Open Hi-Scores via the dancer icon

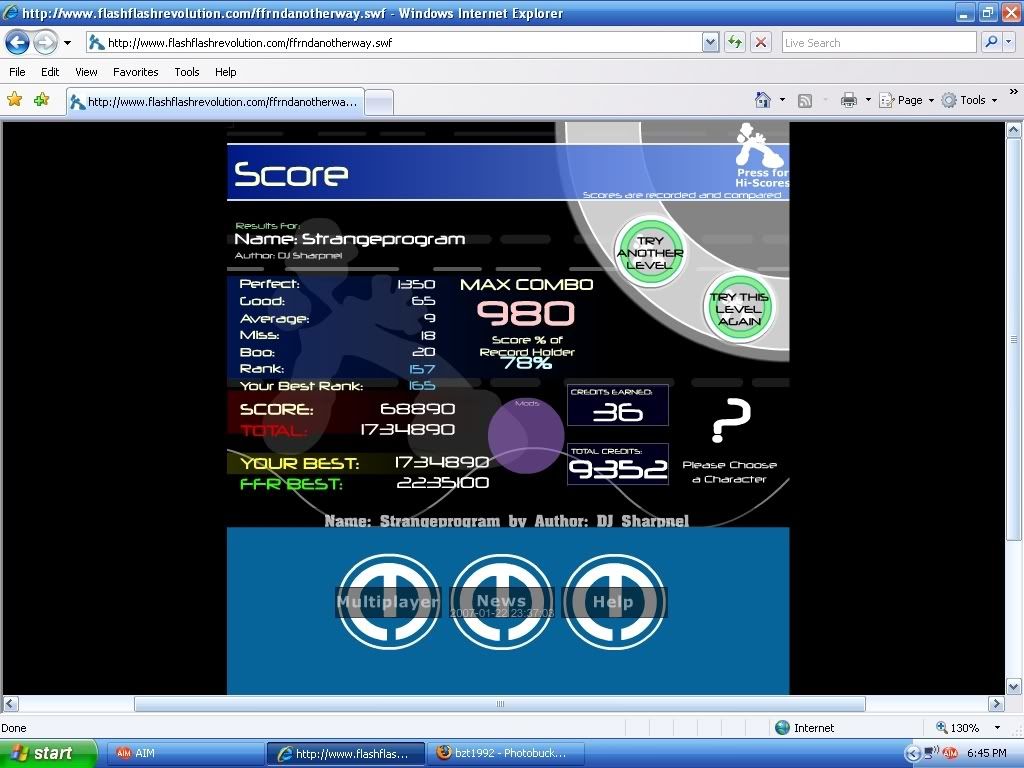click(755, 147)
